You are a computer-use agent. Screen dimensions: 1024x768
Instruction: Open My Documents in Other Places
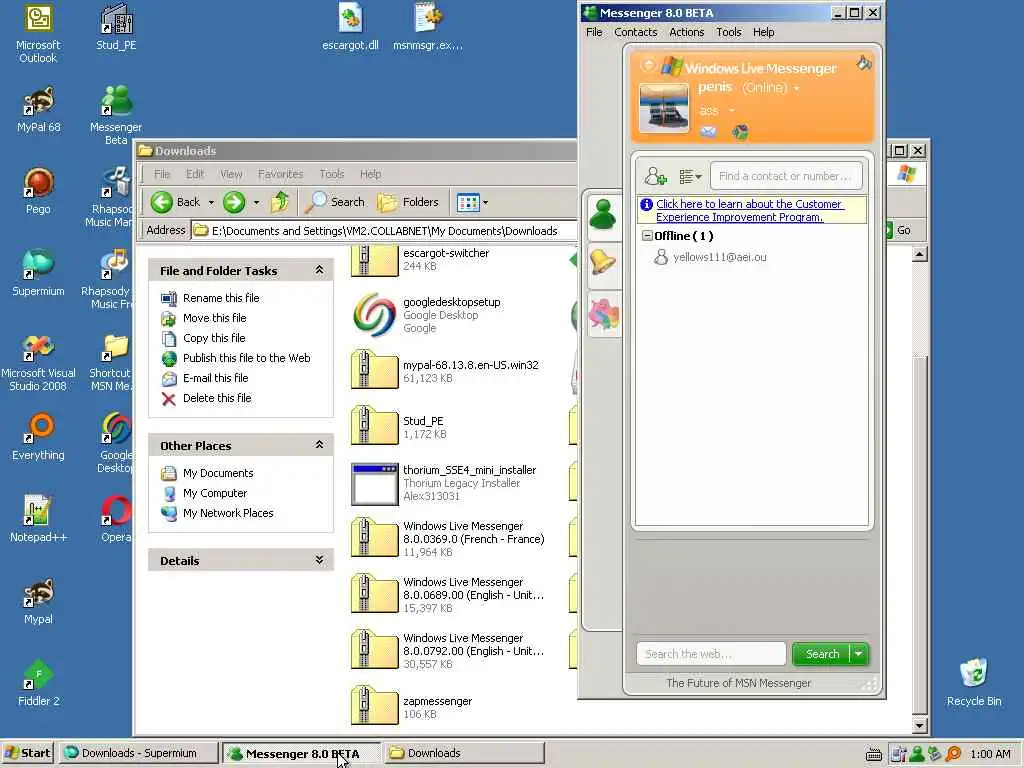coord(217,473)
